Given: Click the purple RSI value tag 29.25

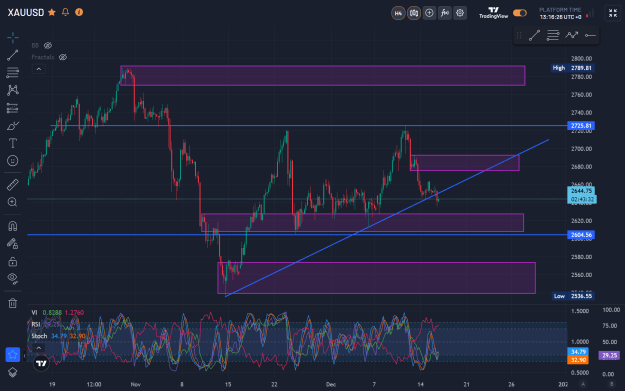Looking at the screenshot, I should point(609,355).
